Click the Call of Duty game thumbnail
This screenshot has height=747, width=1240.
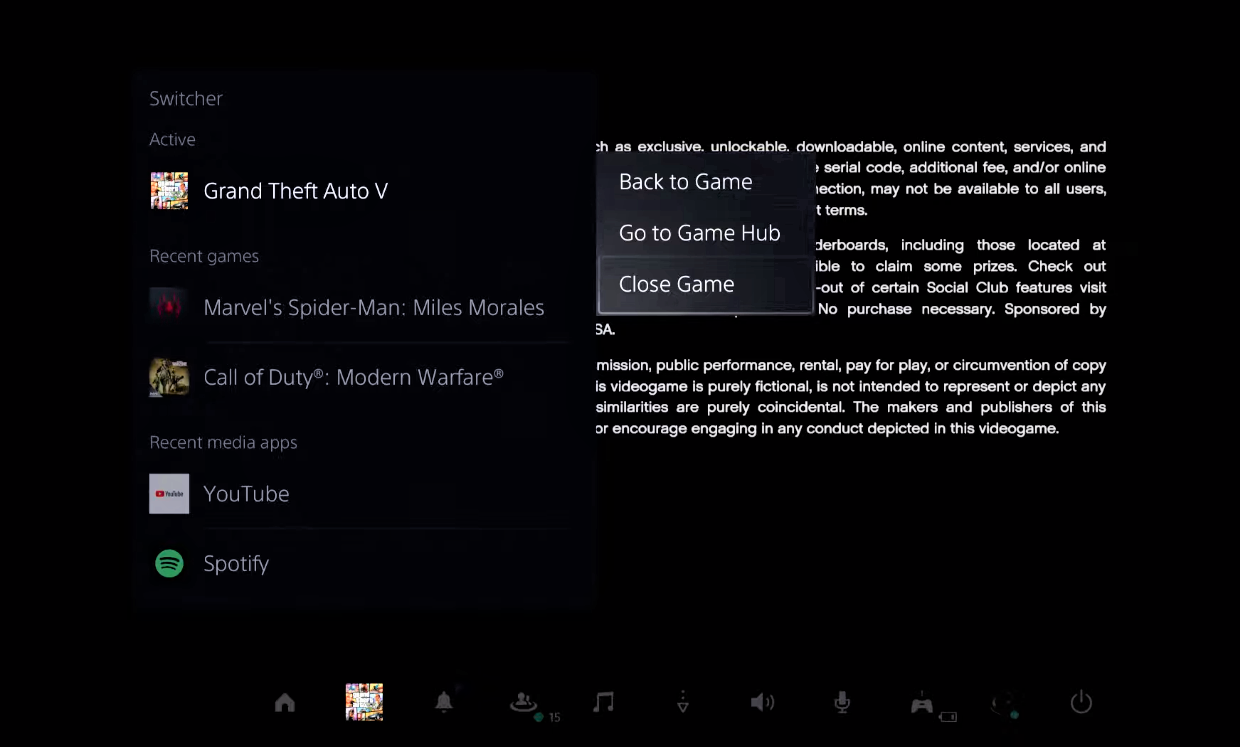pyautogui.click(x=169, y=377)
